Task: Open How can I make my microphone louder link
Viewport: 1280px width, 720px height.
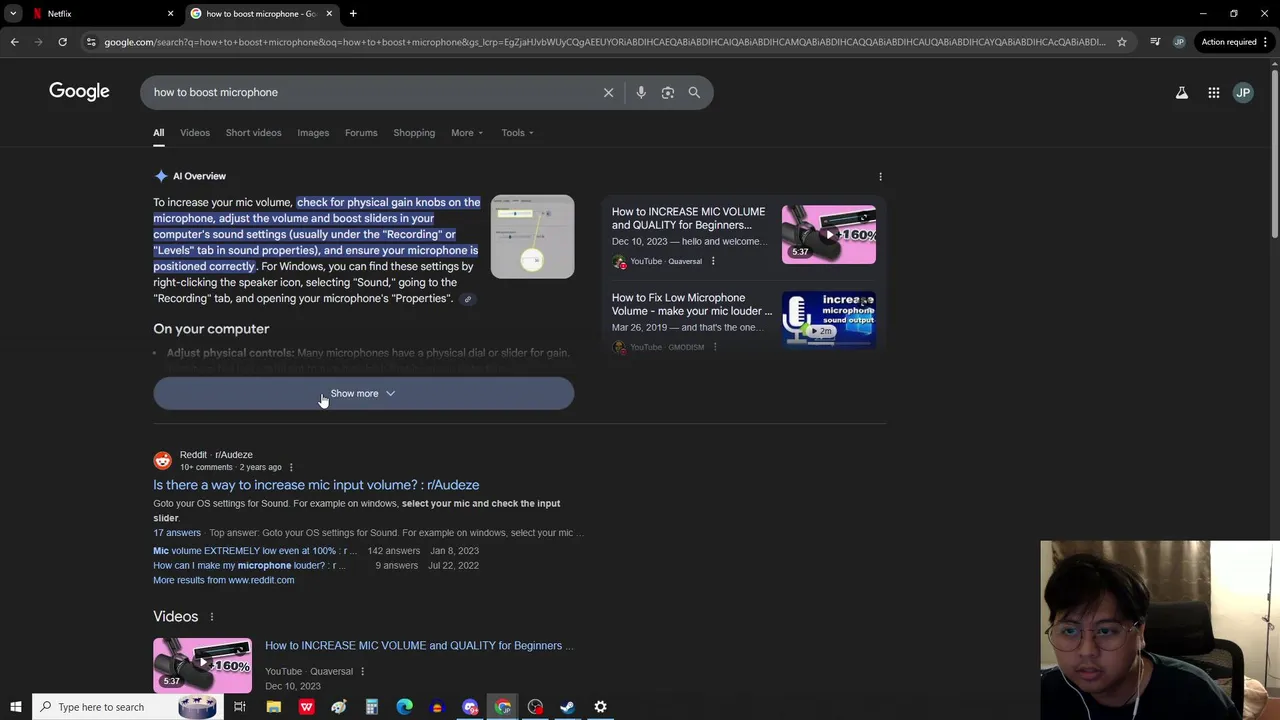Action: point(249,566)
